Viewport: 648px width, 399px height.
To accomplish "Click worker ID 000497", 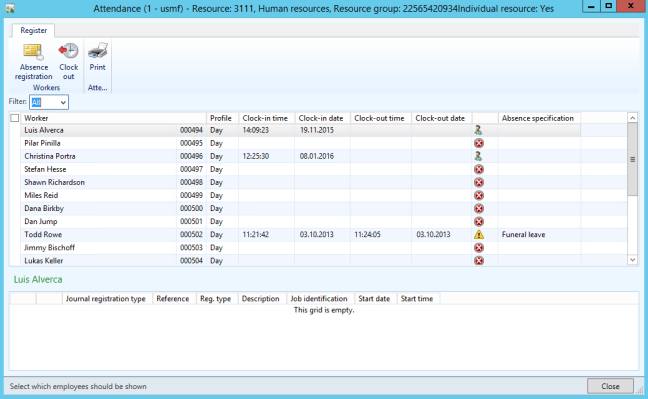I will [191, 170].
